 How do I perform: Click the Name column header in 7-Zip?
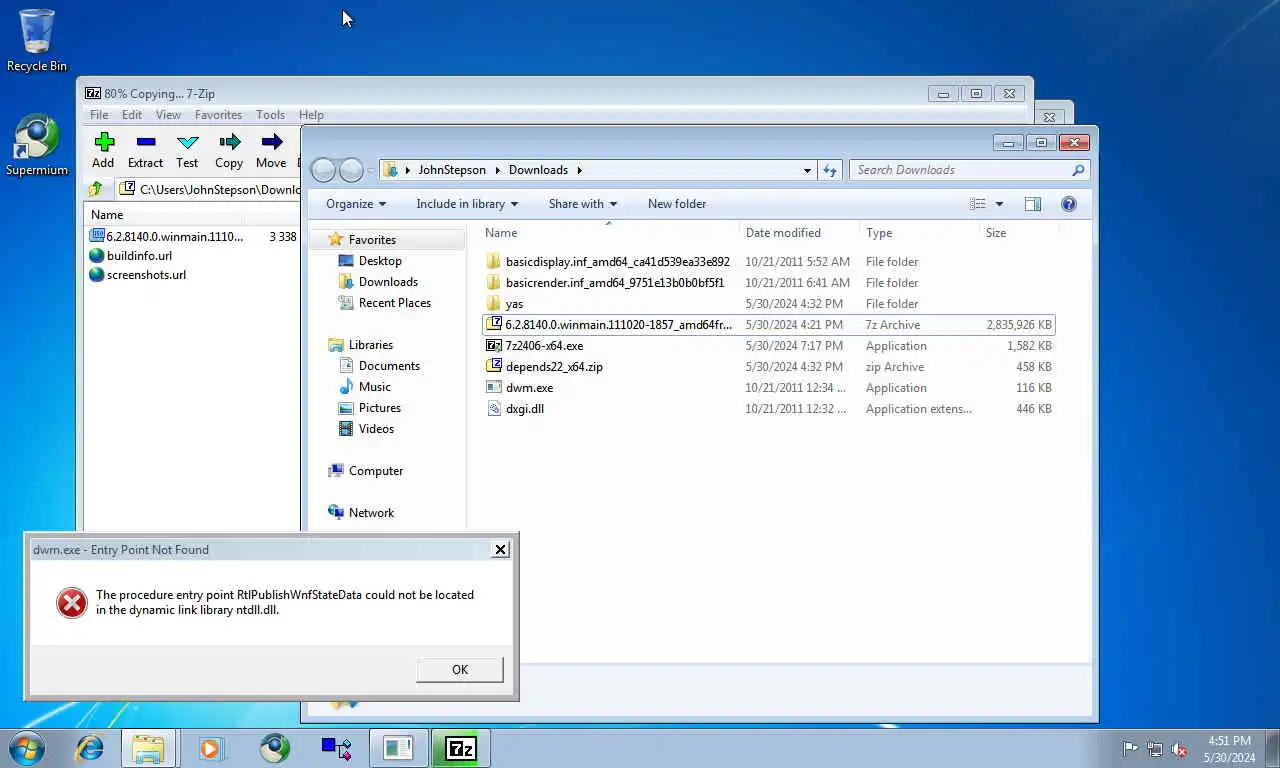pos(107,215)
